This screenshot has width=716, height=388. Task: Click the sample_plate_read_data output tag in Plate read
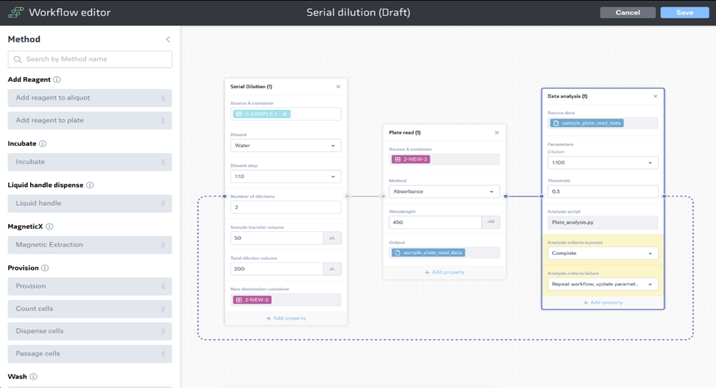click(428, 252)
